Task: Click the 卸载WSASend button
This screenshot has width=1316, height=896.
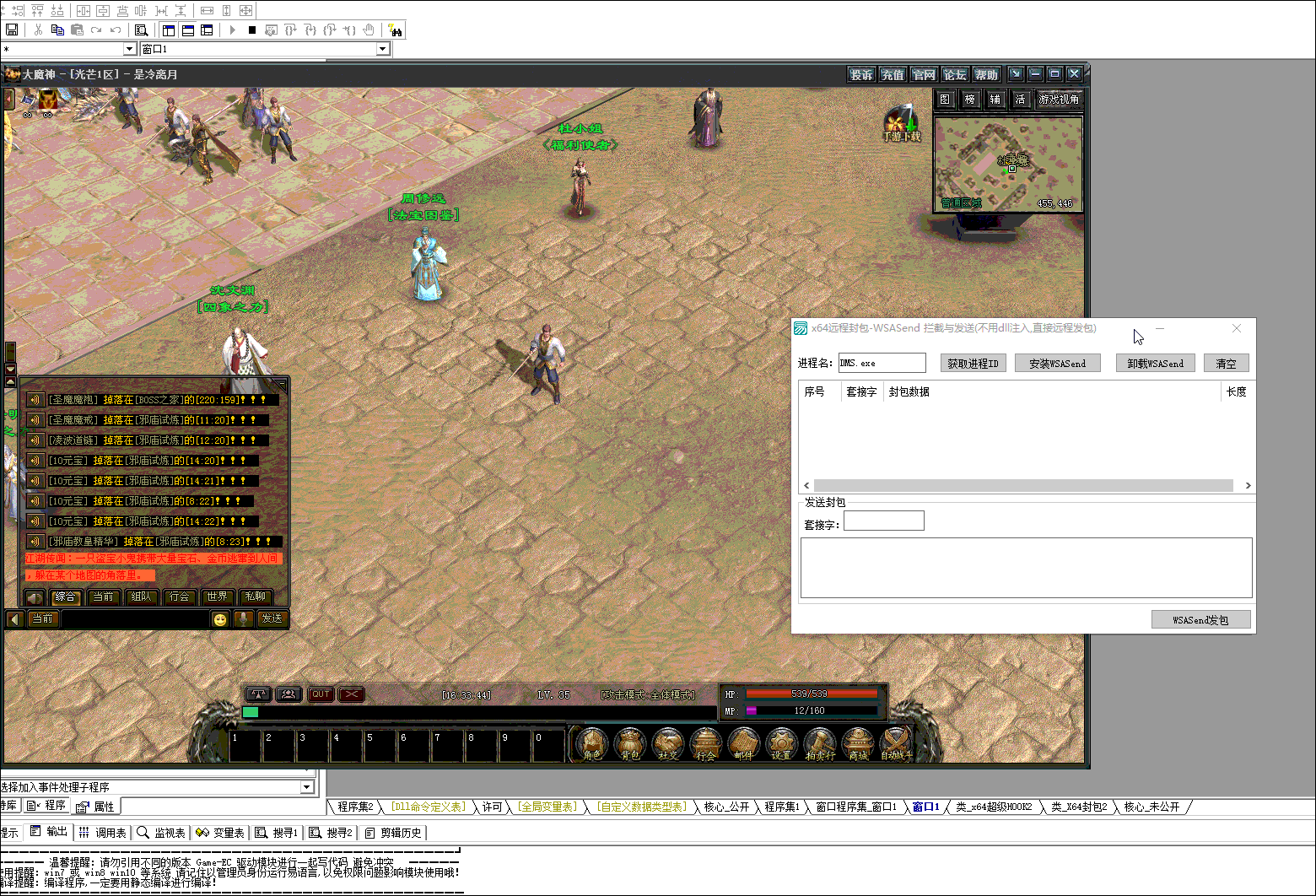Action: pyautogui.click(x=1155, y=364)
